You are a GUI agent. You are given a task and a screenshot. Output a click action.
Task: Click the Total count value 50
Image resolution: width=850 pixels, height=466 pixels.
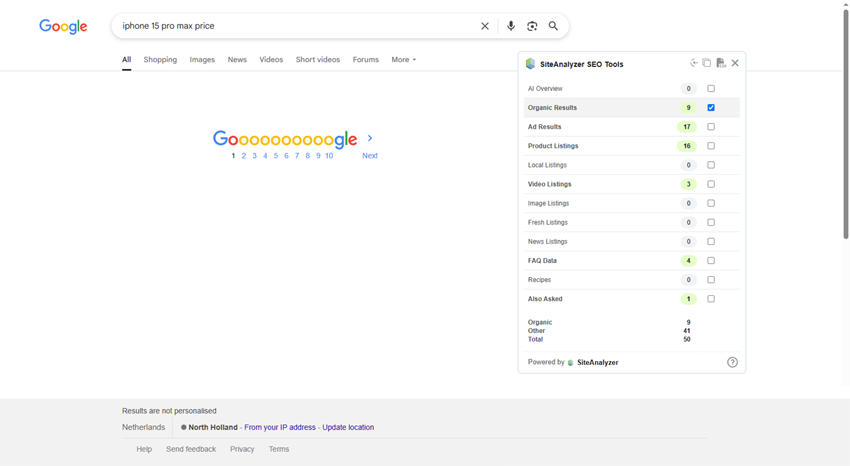pos(687,339)
